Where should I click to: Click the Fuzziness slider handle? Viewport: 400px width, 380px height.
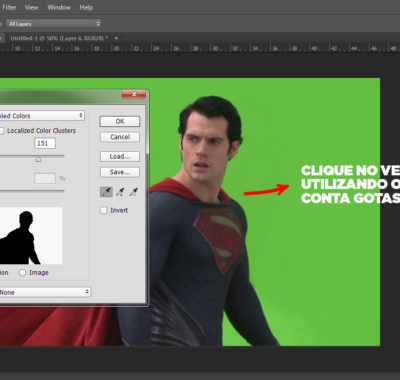[x=38, y=159]
